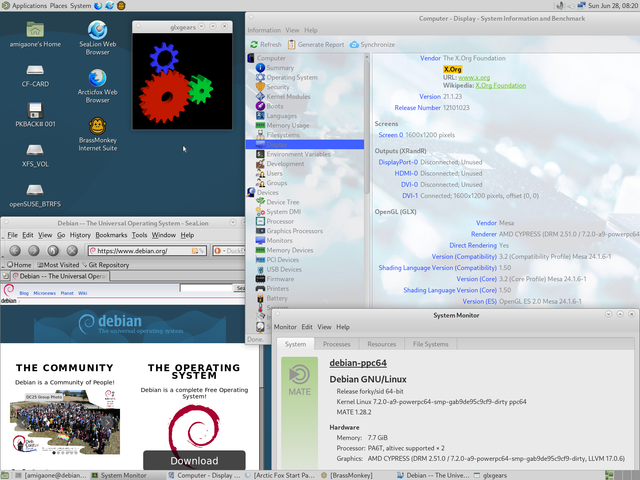Click SeaLion back navigation button
The height and width of the screenshot is (480, 640).
(x=15, y=250)
